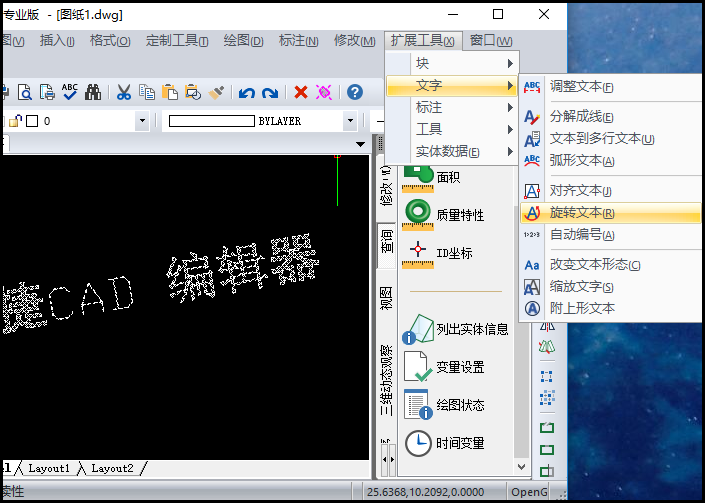Image resolution: width=705 pixels, height=503 pixels.
Task: Open help with the question mark icon
Action: click(354, 92)
